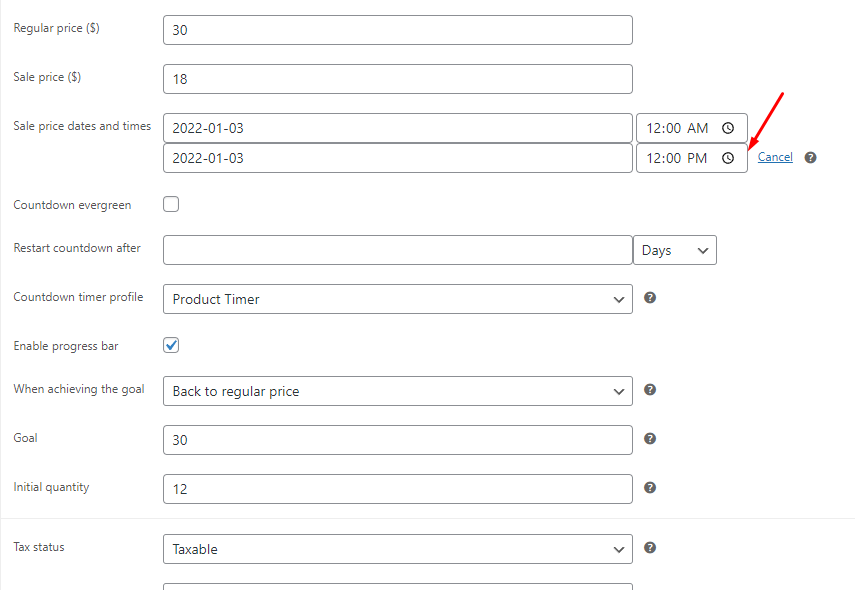855x590 pixels.
Task: Enable the Countdown evergreen checkbox
Action: 171,204
